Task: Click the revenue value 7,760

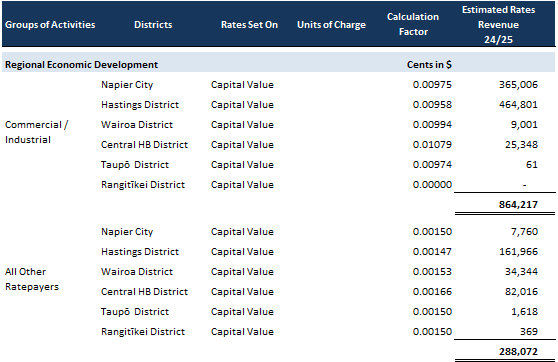Action: coord(524,232)
